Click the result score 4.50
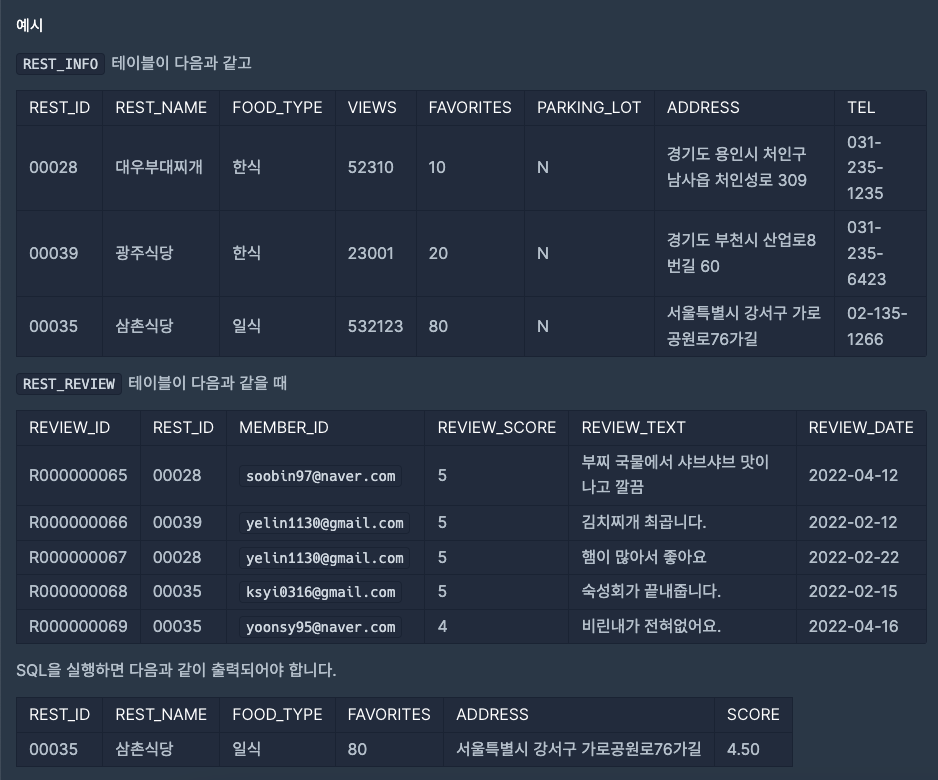The width and height of the screenshot is (938, 780). coord(743,749)
